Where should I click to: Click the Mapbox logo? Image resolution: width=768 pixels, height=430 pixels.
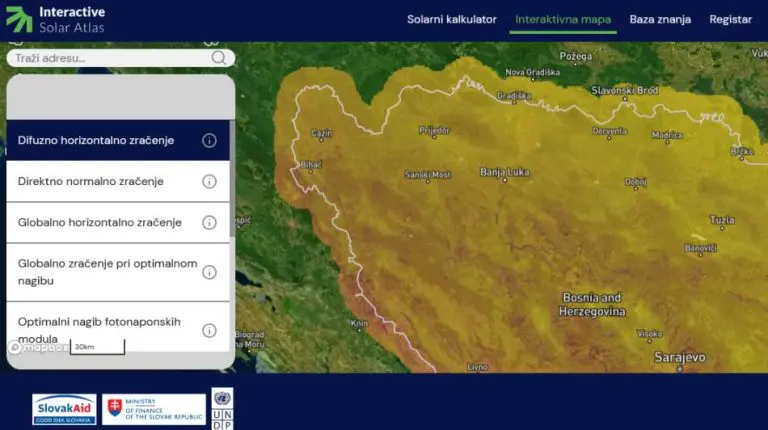39,348
